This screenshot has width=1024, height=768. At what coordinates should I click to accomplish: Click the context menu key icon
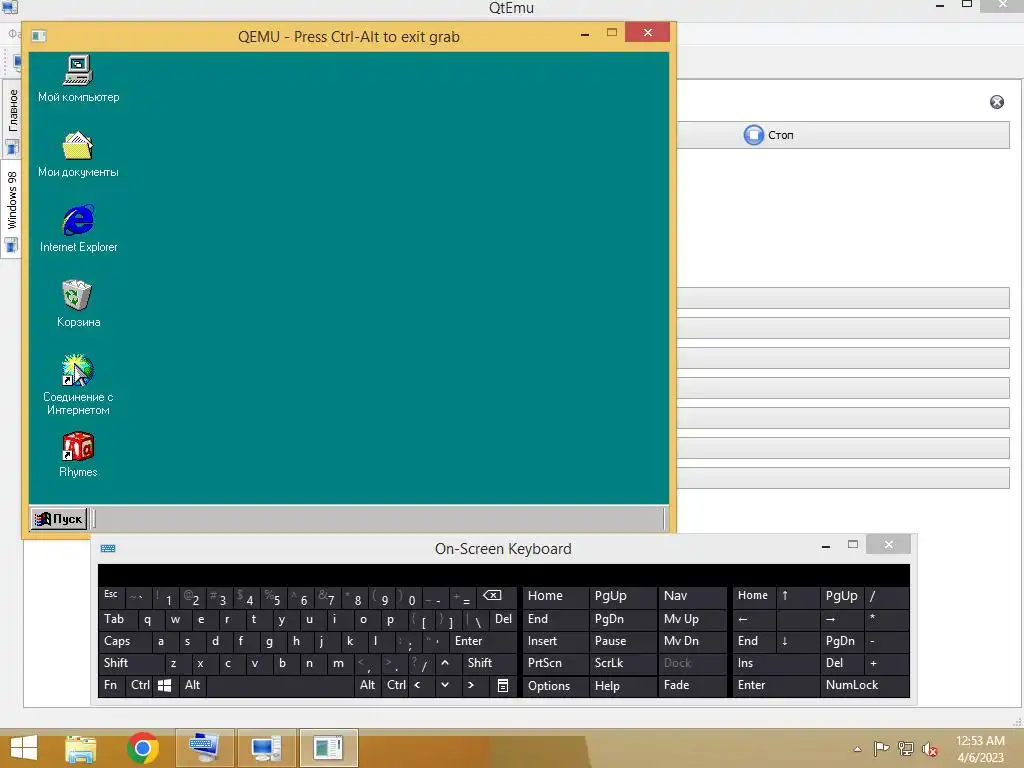[503, 685]
